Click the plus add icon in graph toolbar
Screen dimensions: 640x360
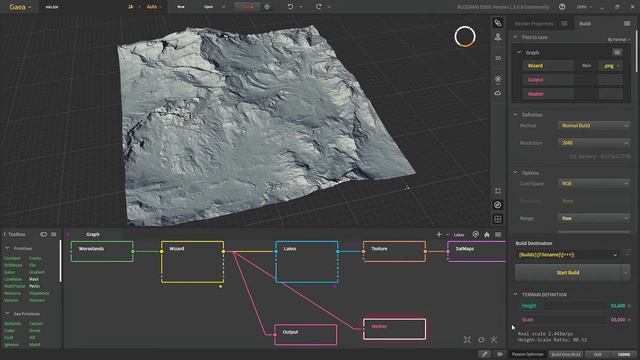439,234
